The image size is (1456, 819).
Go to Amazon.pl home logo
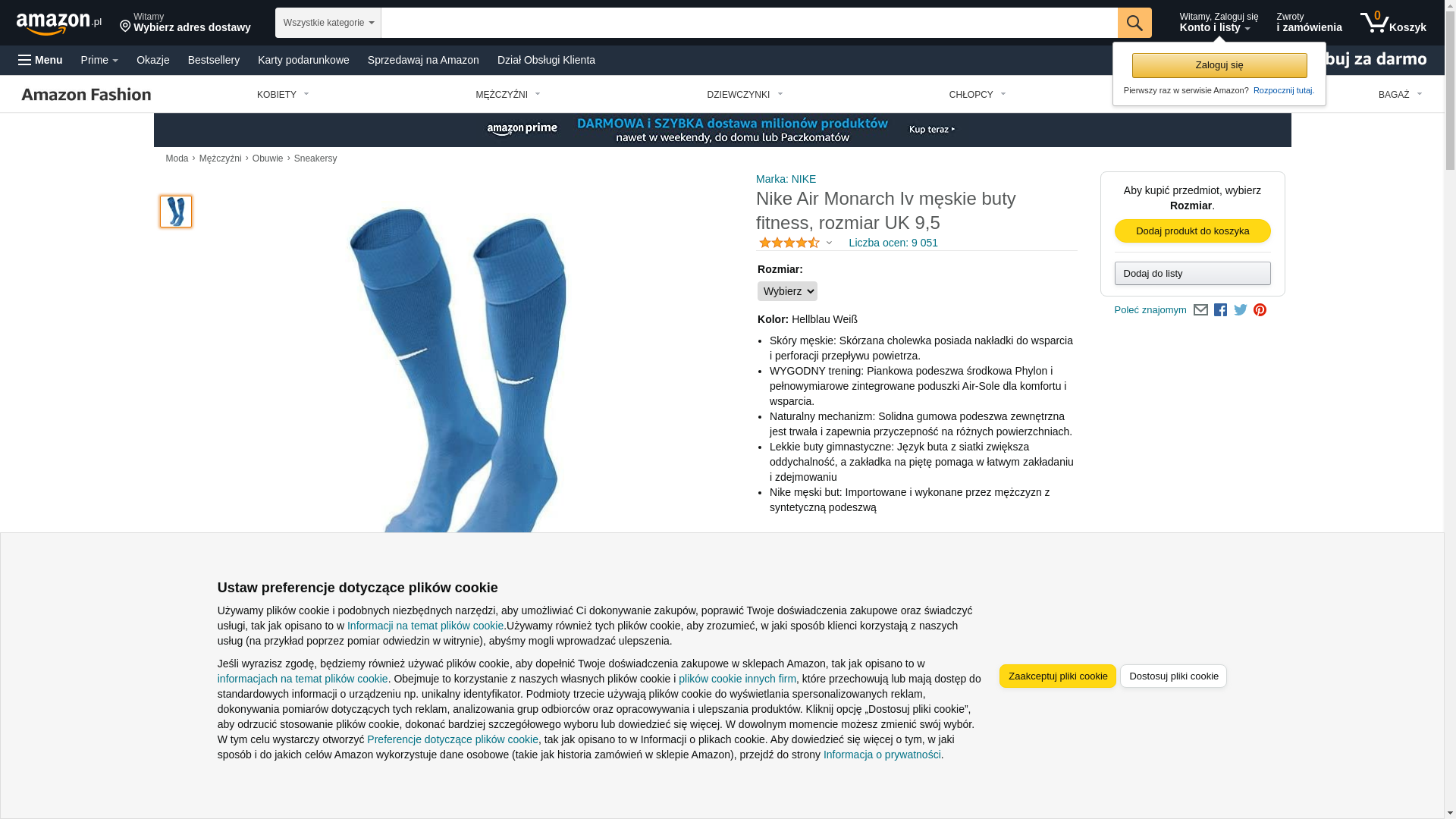pos(59,24)
